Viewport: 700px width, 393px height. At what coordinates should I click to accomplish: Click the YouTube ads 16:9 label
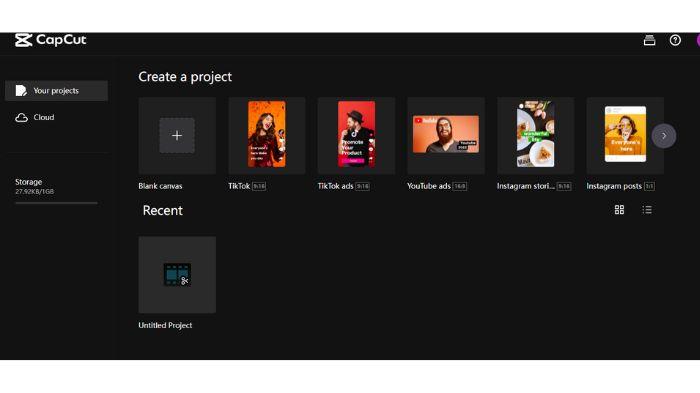click(437, 186)
